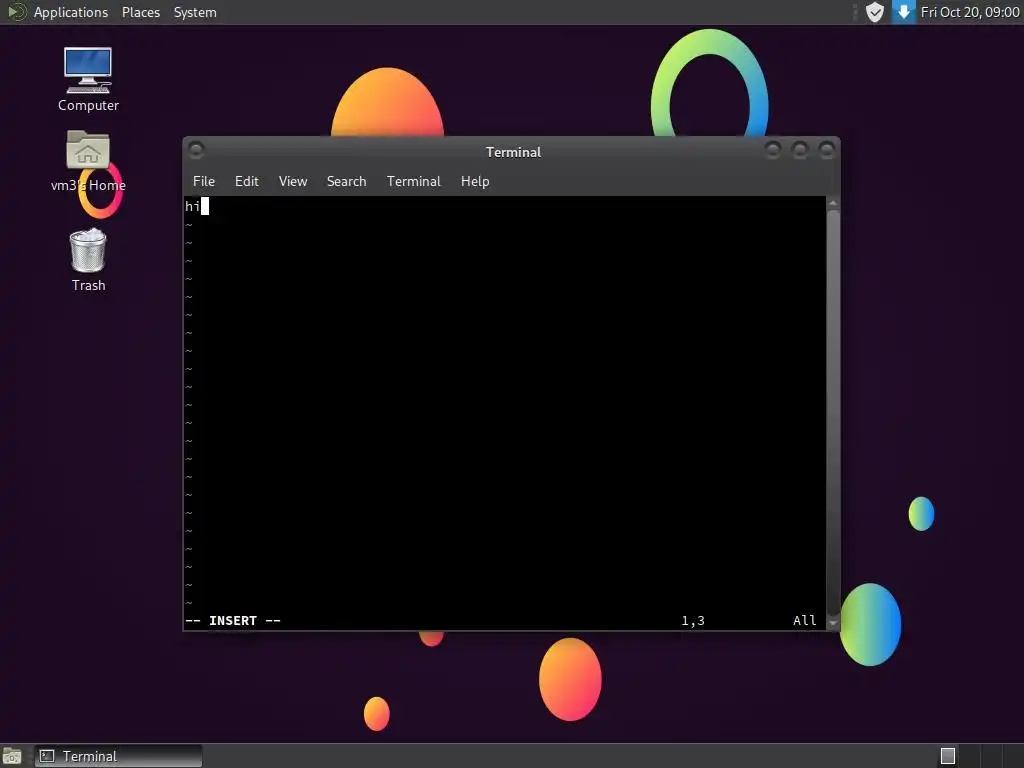This screenshot has height=768, width=1024.
Task: Open the Places menu
Action: (x=141, y=12)
